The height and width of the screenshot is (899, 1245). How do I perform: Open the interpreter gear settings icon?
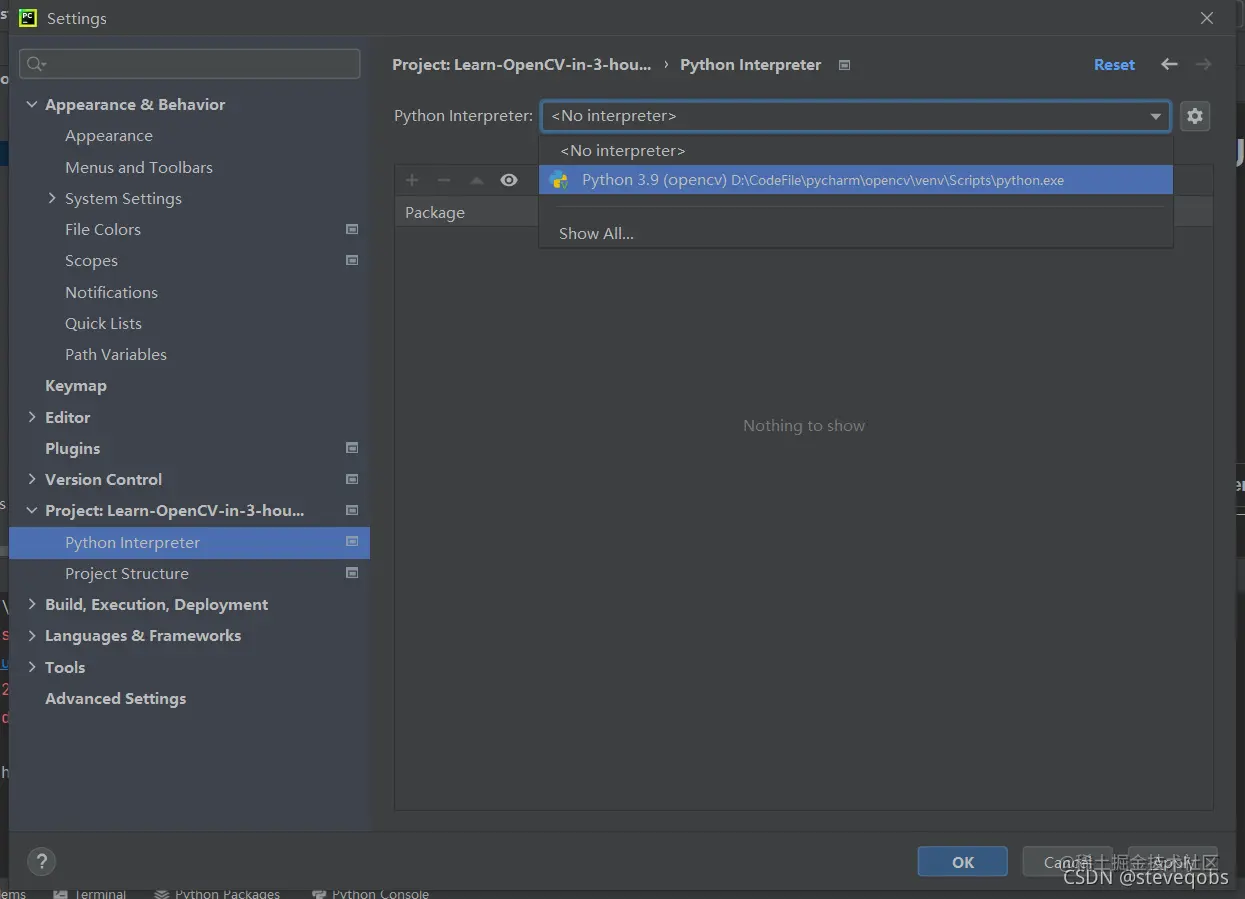[x=1195, y=116]
